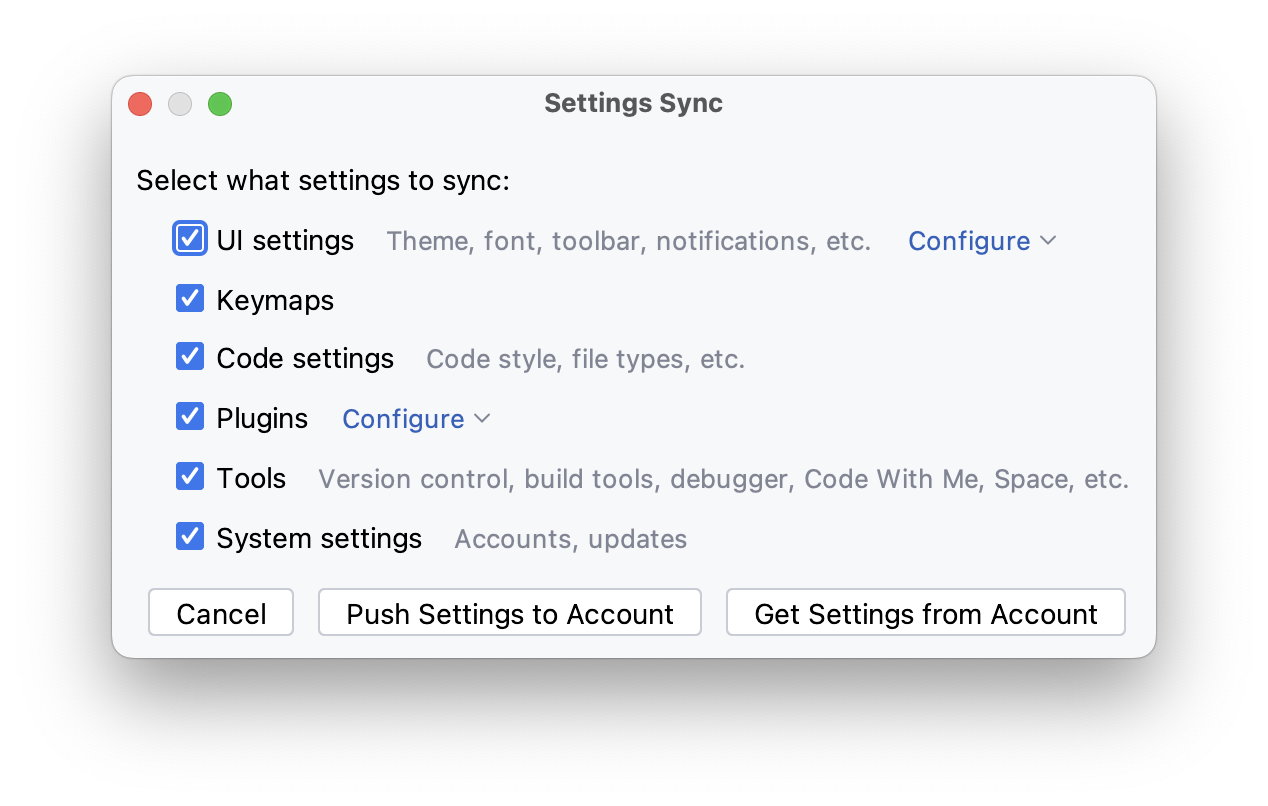Uncheck the UI settings checkbox
This screenshot has width=1268, height=806.
click(189, 238)
